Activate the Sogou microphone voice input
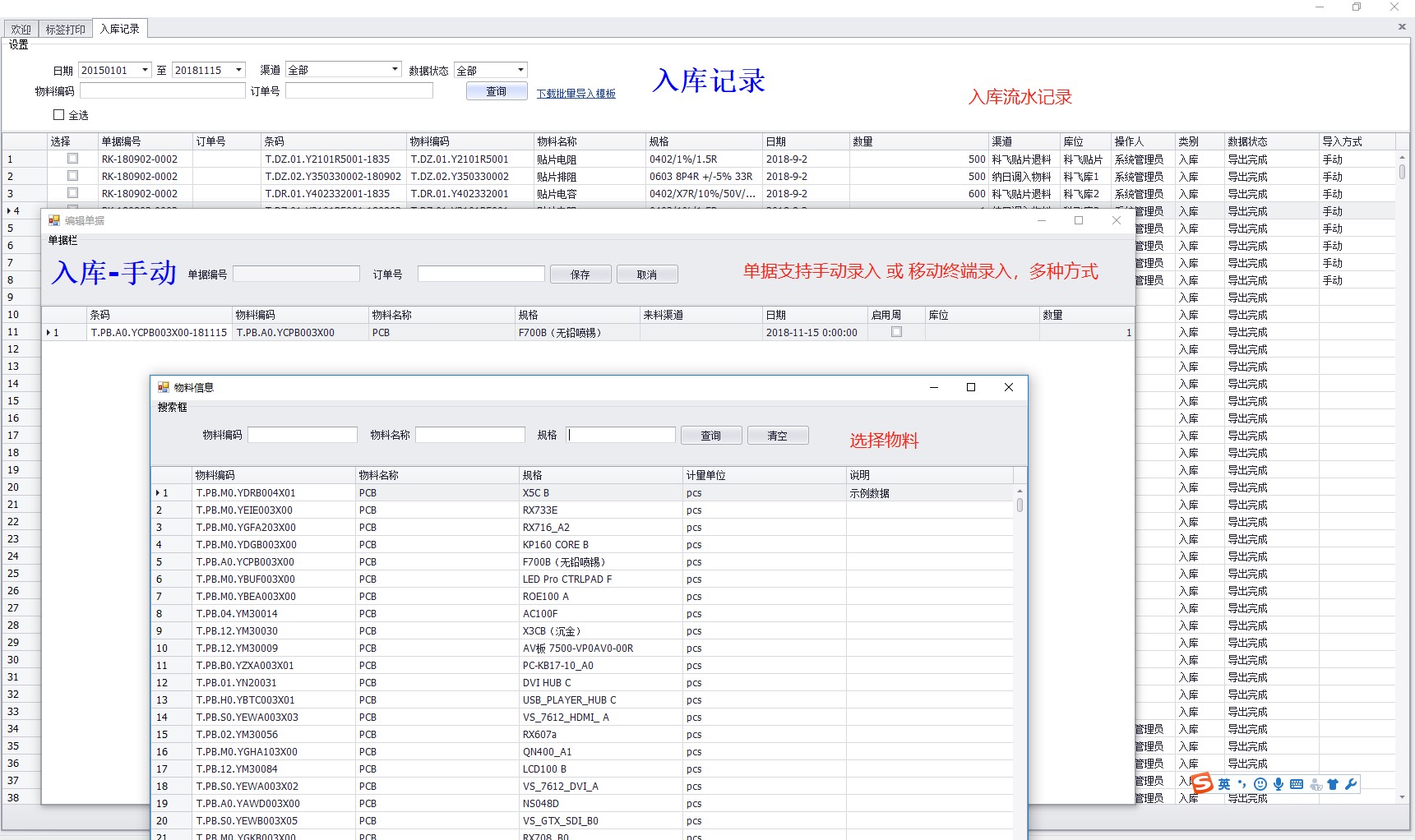This screenshot has width=1415, height=840. pos(1279,784)
